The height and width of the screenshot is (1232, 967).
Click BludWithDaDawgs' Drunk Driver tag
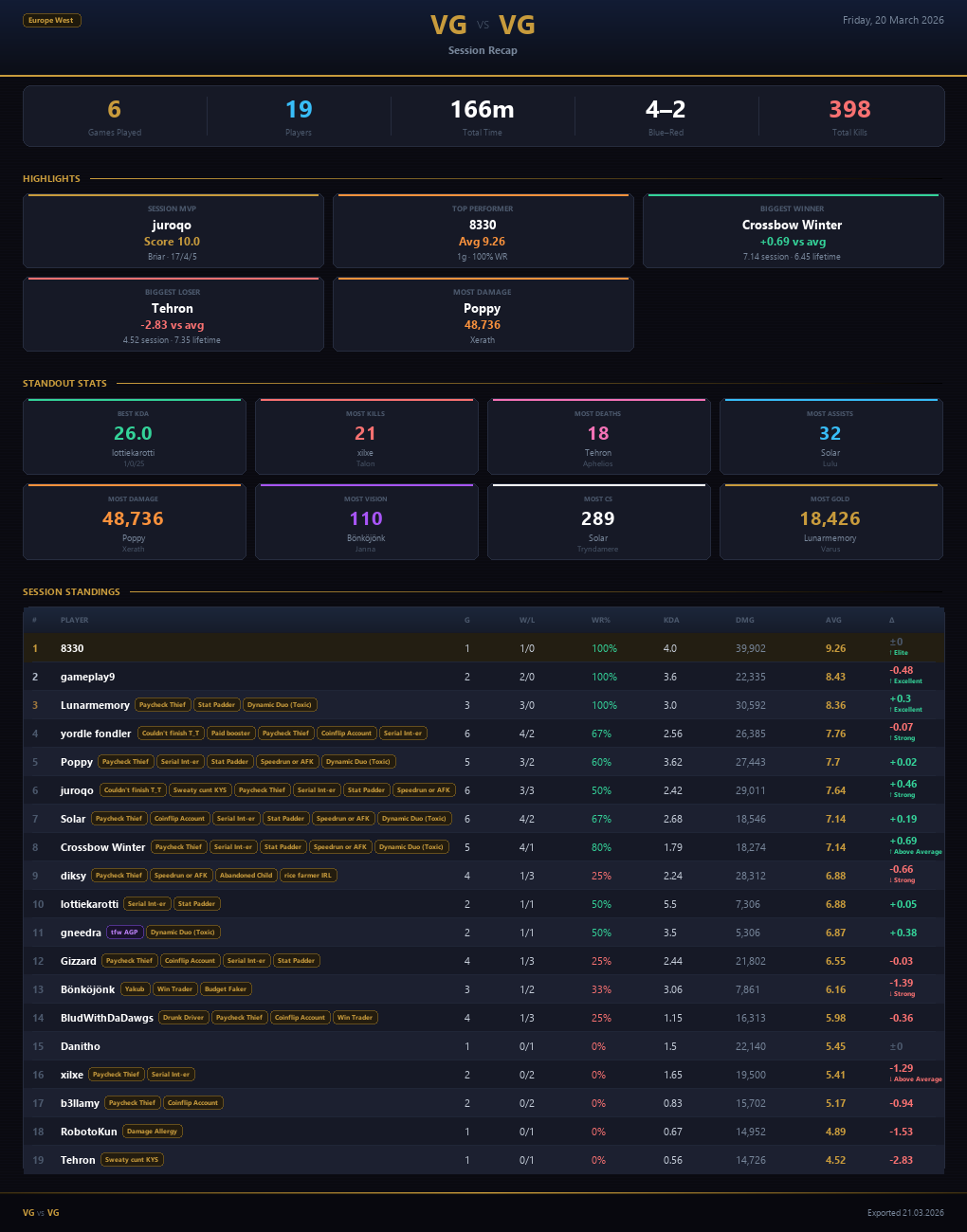click(x=183, y=1018)
